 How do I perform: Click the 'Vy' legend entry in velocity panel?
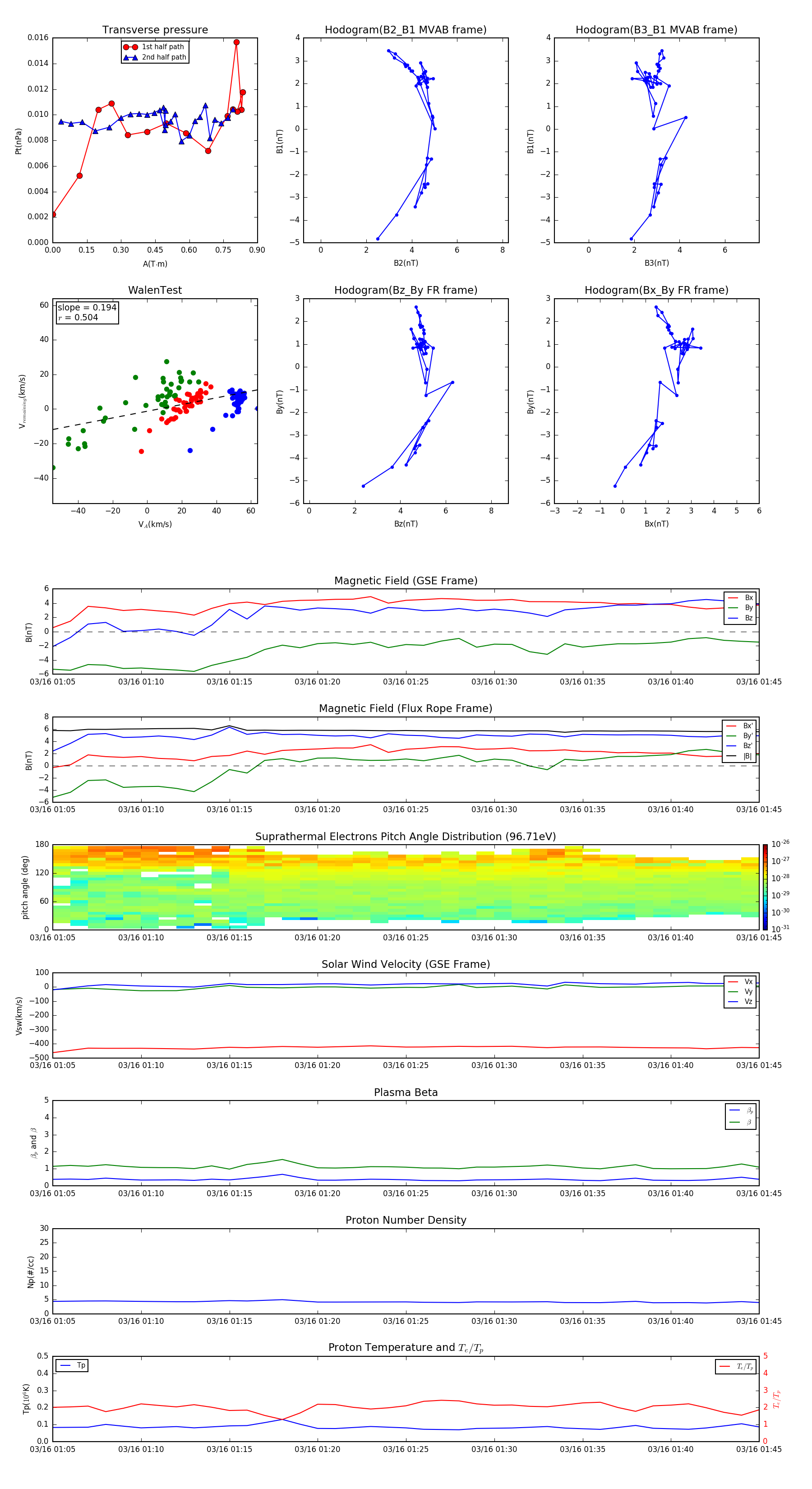pos(740,991)
